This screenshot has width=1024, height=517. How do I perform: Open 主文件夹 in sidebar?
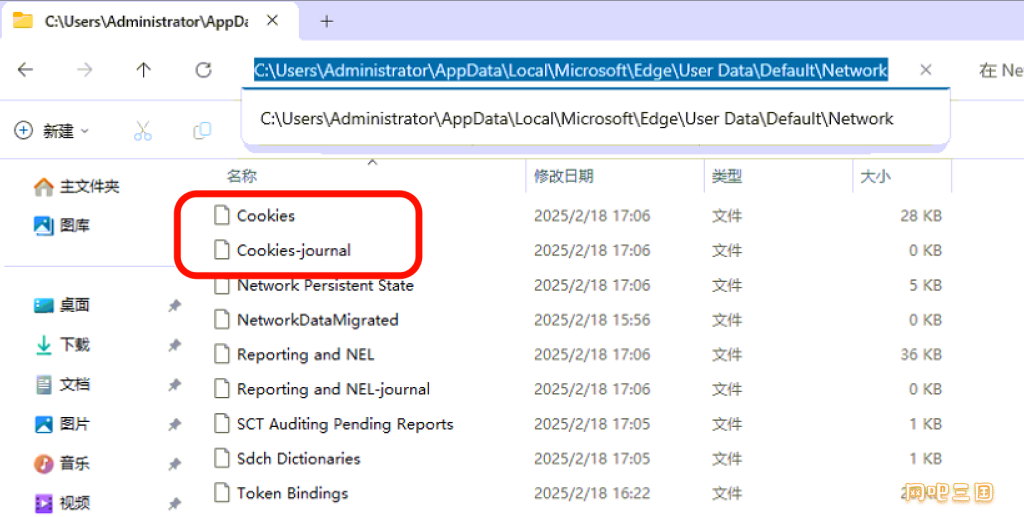tap(77, 187)
